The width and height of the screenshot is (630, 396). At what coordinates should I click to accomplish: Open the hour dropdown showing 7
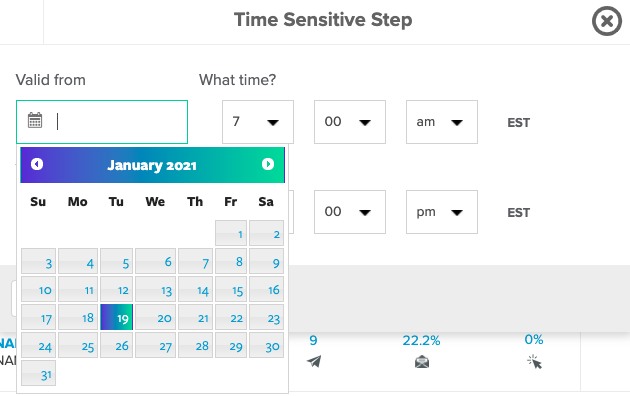(x=258, y=122)
